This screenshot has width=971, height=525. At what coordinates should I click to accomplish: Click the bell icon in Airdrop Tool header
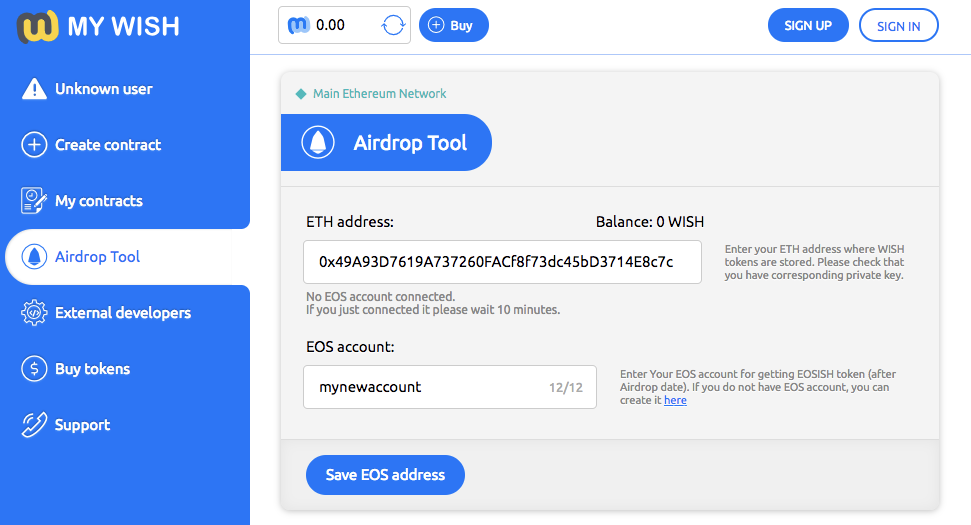[x=318, y=142]
